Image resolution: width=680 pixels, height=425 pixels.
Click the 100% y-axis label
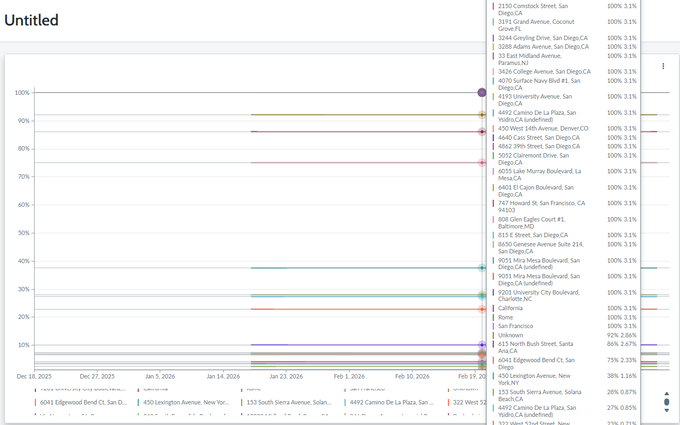point(22,93)
